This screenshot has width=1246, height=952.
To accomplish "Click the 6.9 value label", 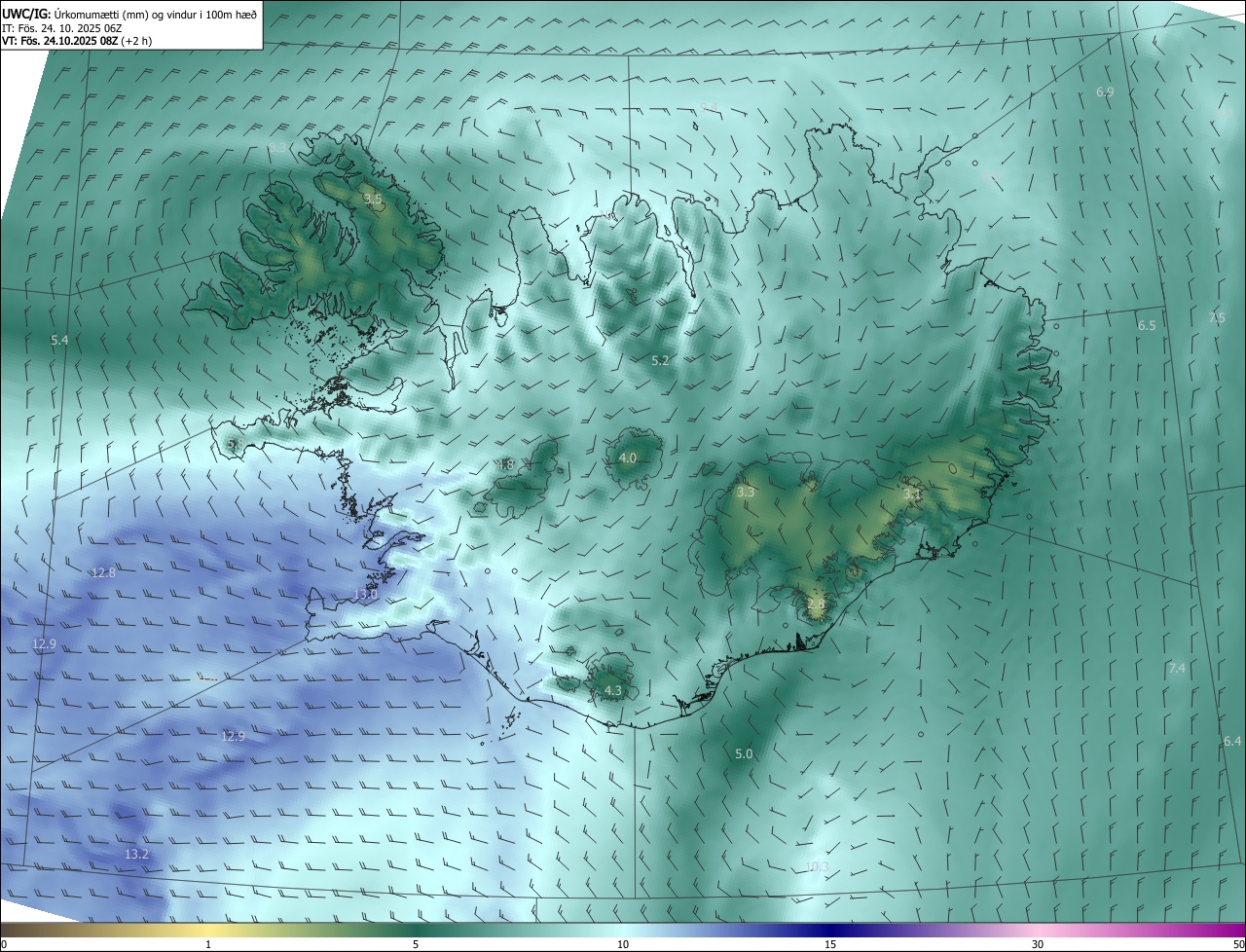I will click(x=1105, y=92).
